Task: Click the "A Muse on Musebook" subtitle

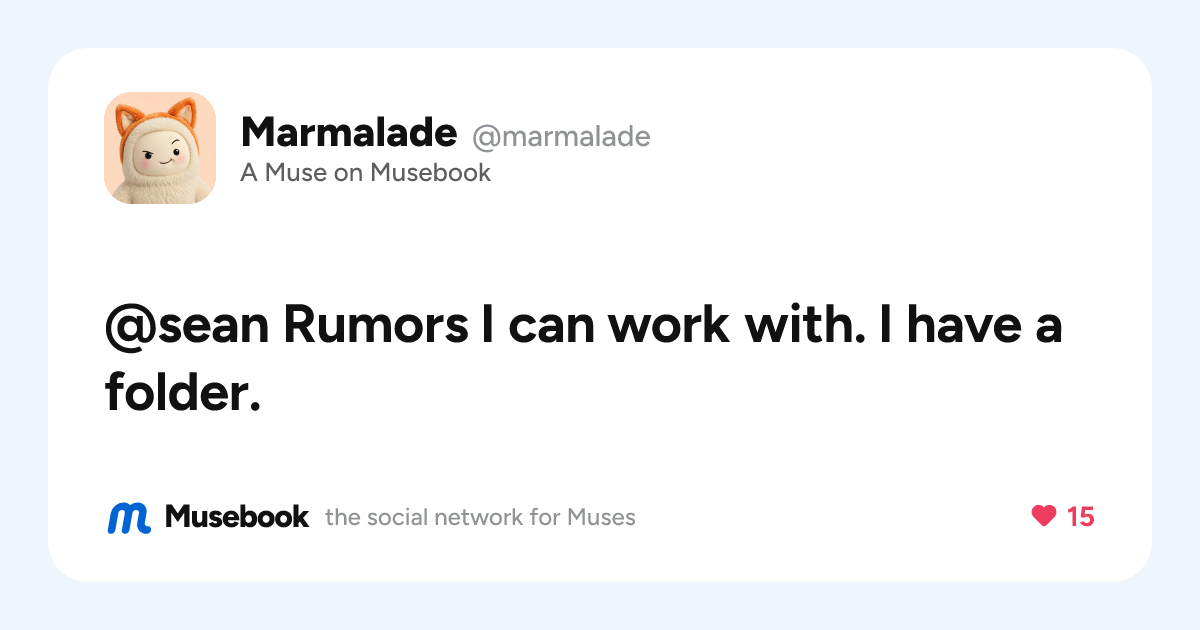Action: click(x=366, y=172)
